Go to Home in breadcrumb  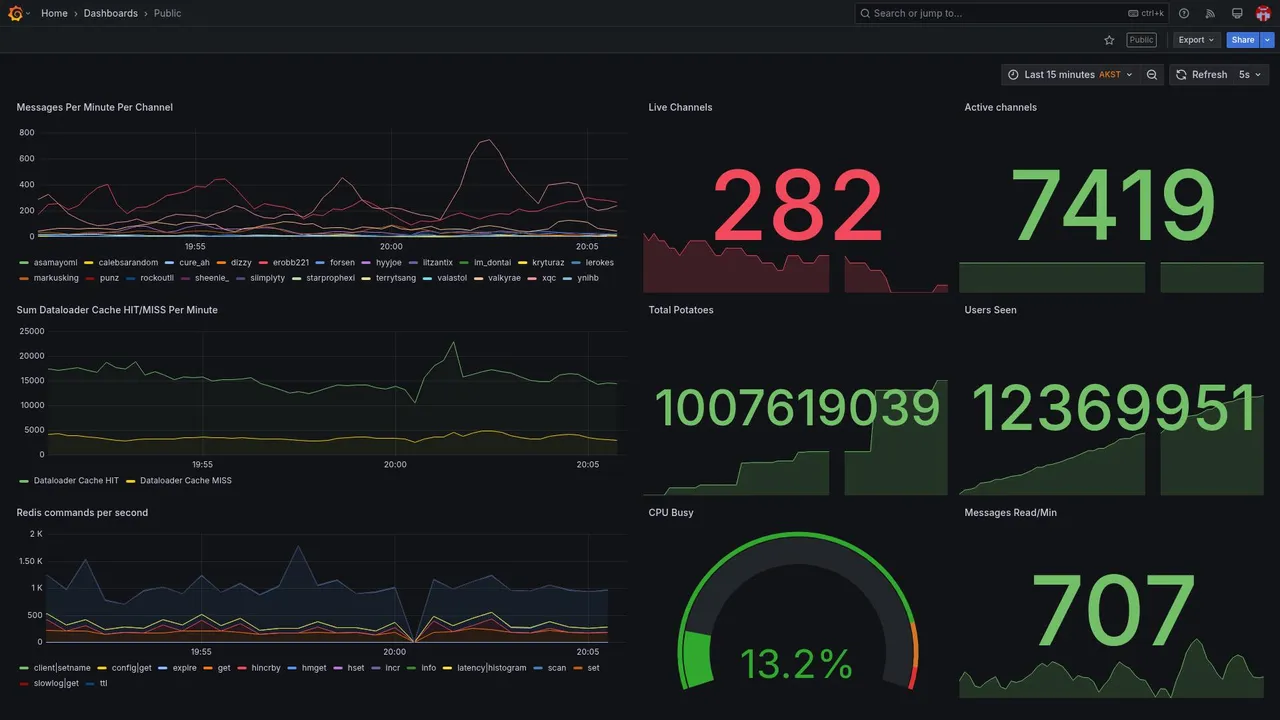[x=54, y=13]
